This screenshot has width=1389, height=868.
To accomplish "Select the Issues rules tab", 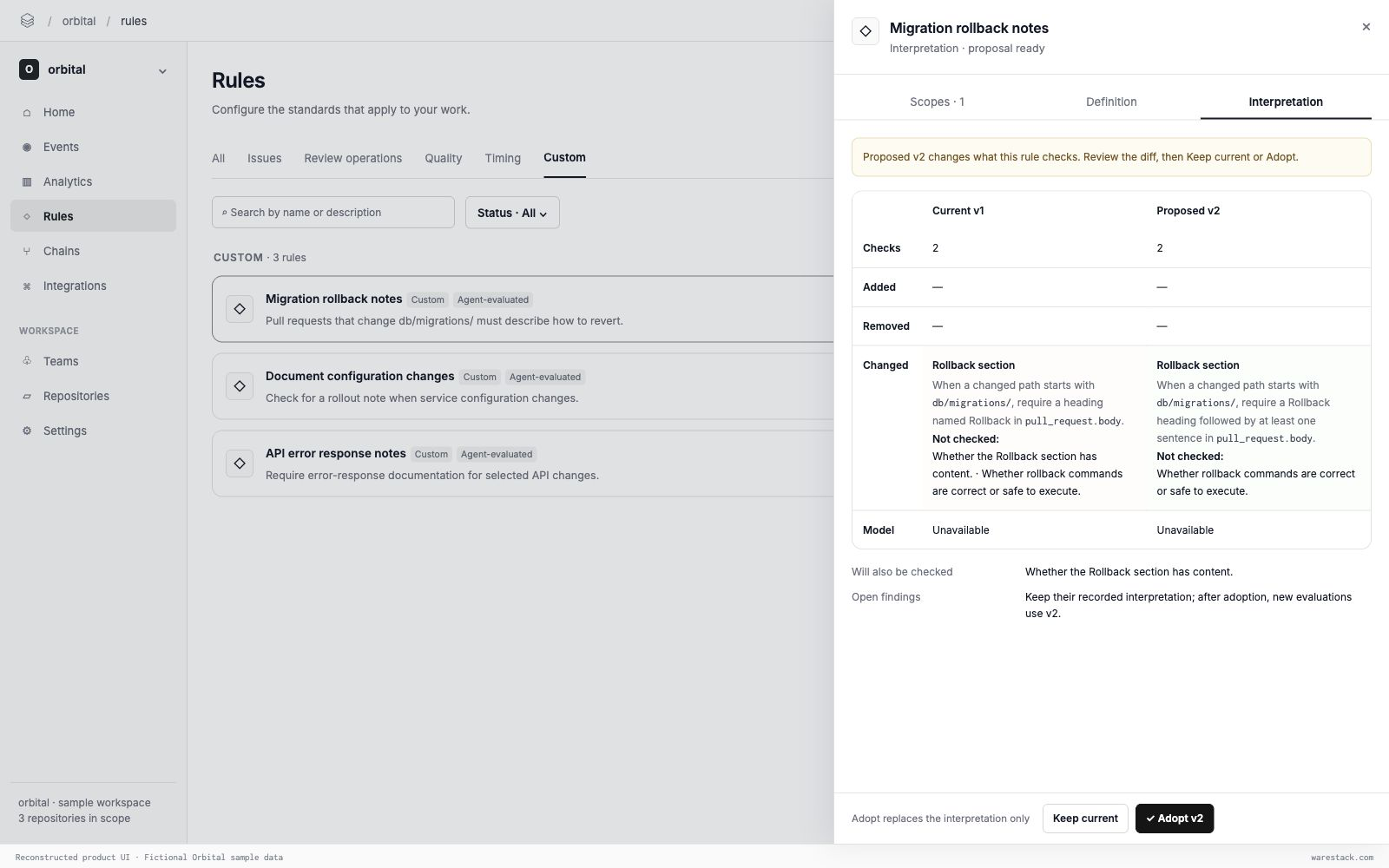I will pyautogui.click(x=265, y=159).
